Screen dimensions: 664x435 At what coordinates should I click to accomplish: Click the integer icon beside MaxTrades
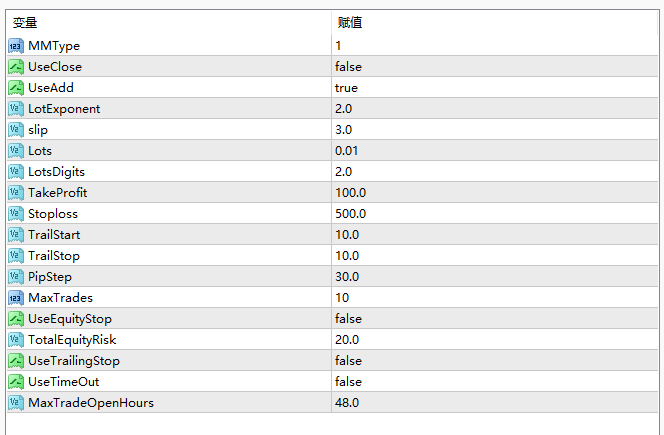(15, 297)
